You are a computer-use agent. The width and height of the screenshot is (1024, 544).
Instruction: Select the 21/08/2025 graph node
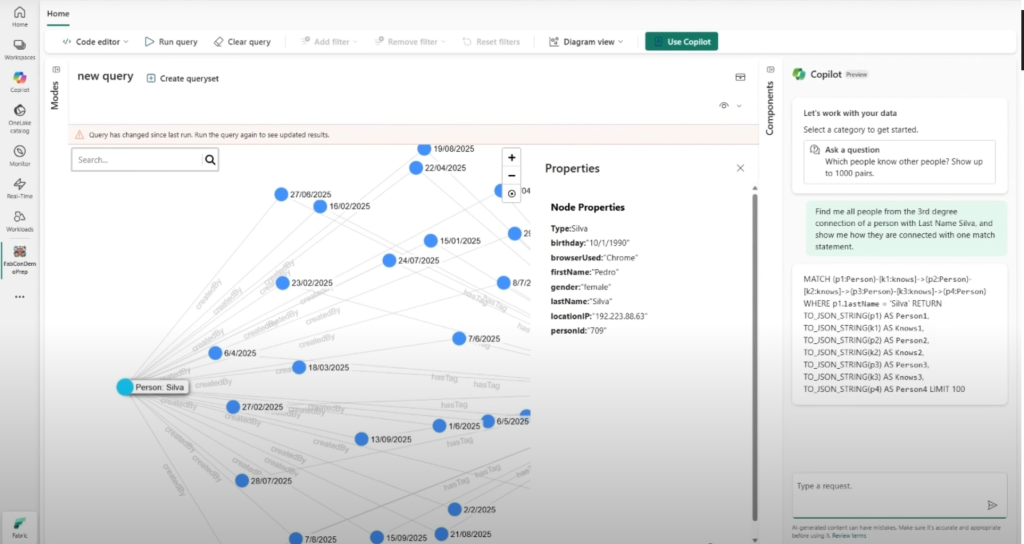(441, 534)
